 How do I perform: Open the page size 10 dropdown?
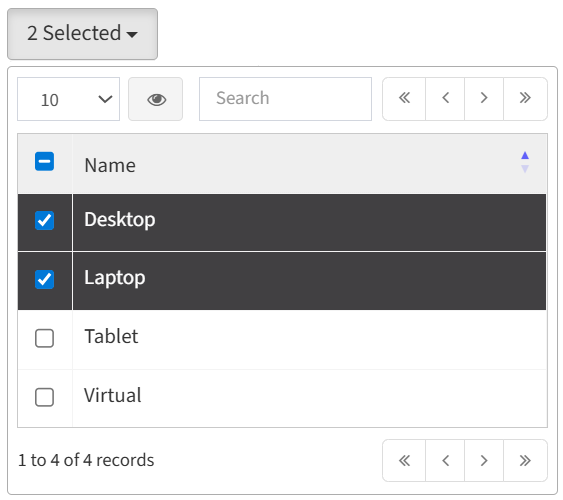click(69, 99)
